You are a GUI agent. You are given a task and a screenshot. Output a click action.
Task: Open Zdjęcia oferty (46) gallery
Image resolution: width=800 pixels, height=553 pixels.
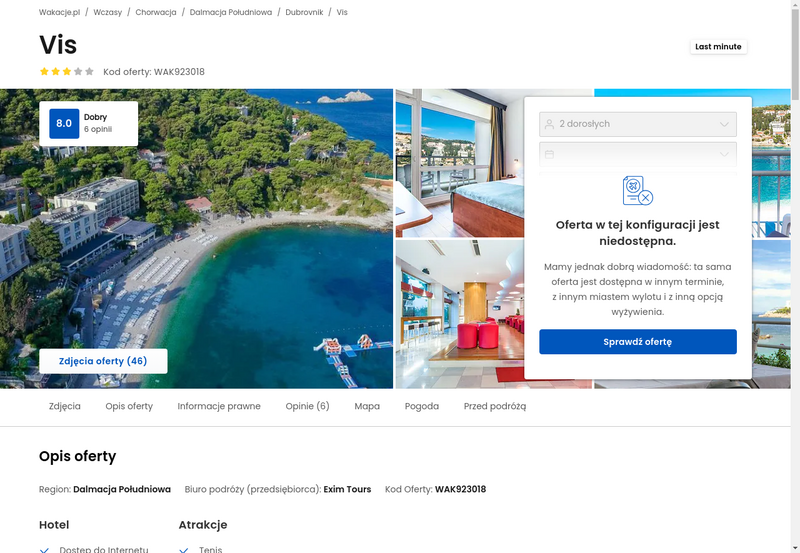click(x=103, y=361)
